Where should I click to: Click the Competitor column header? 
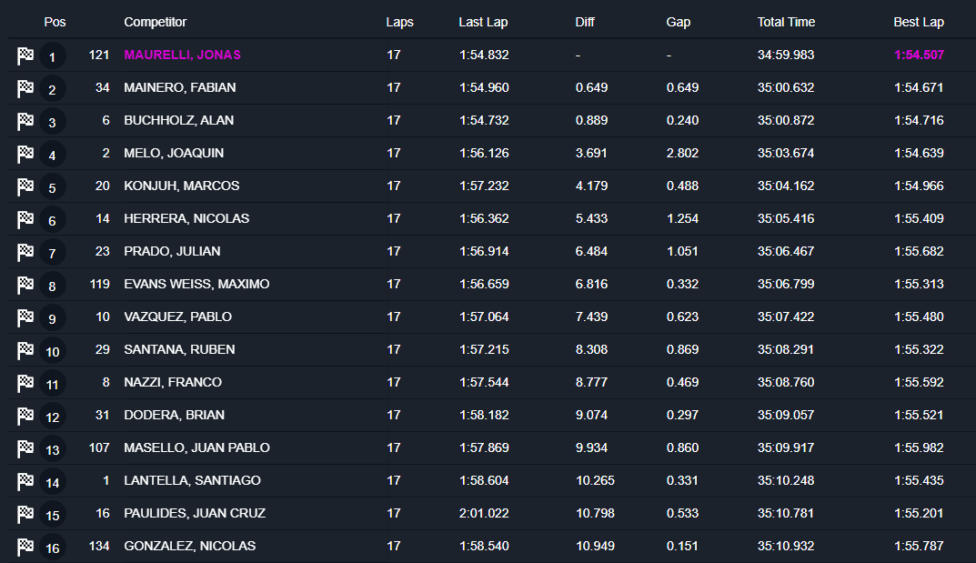point(155,22)
